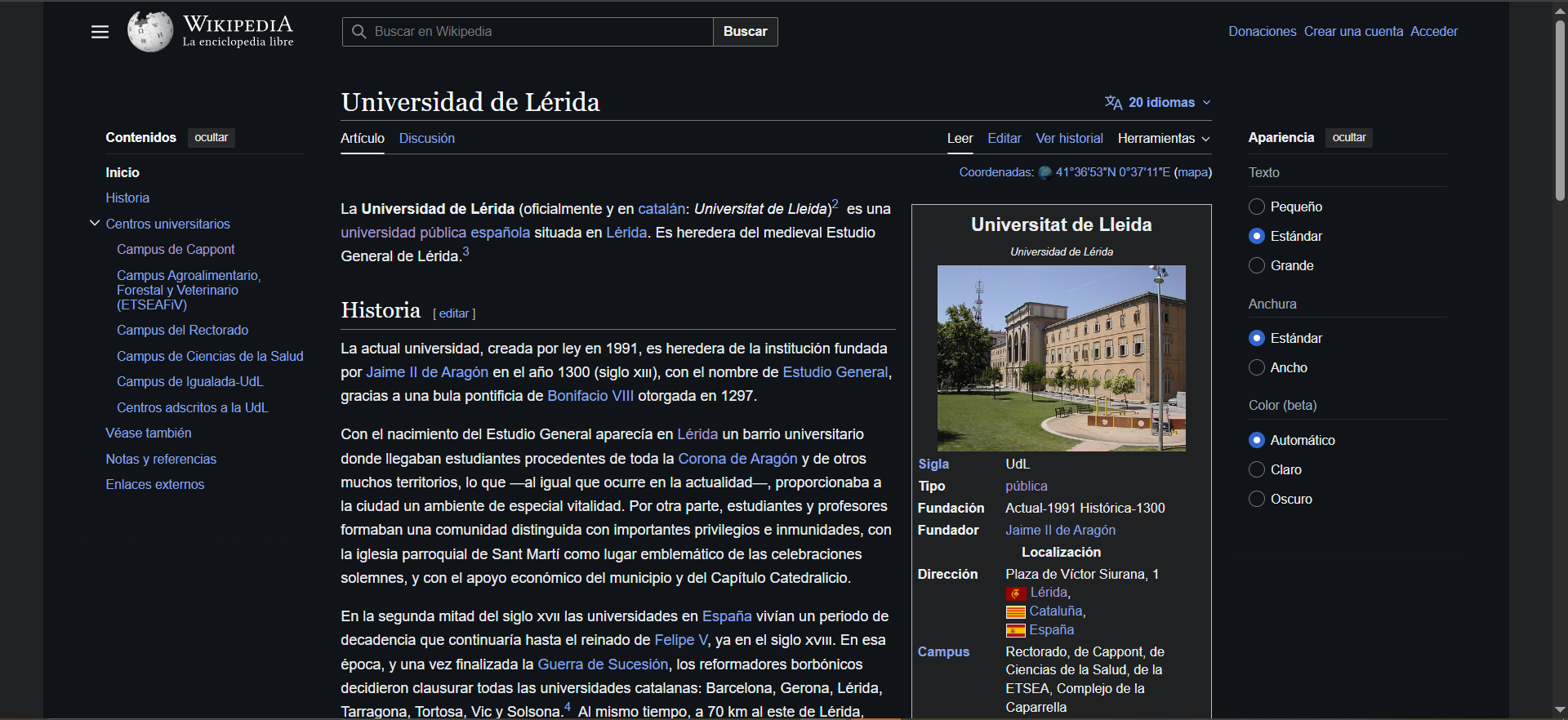Switch to the Discusión tab

point(426,139)
